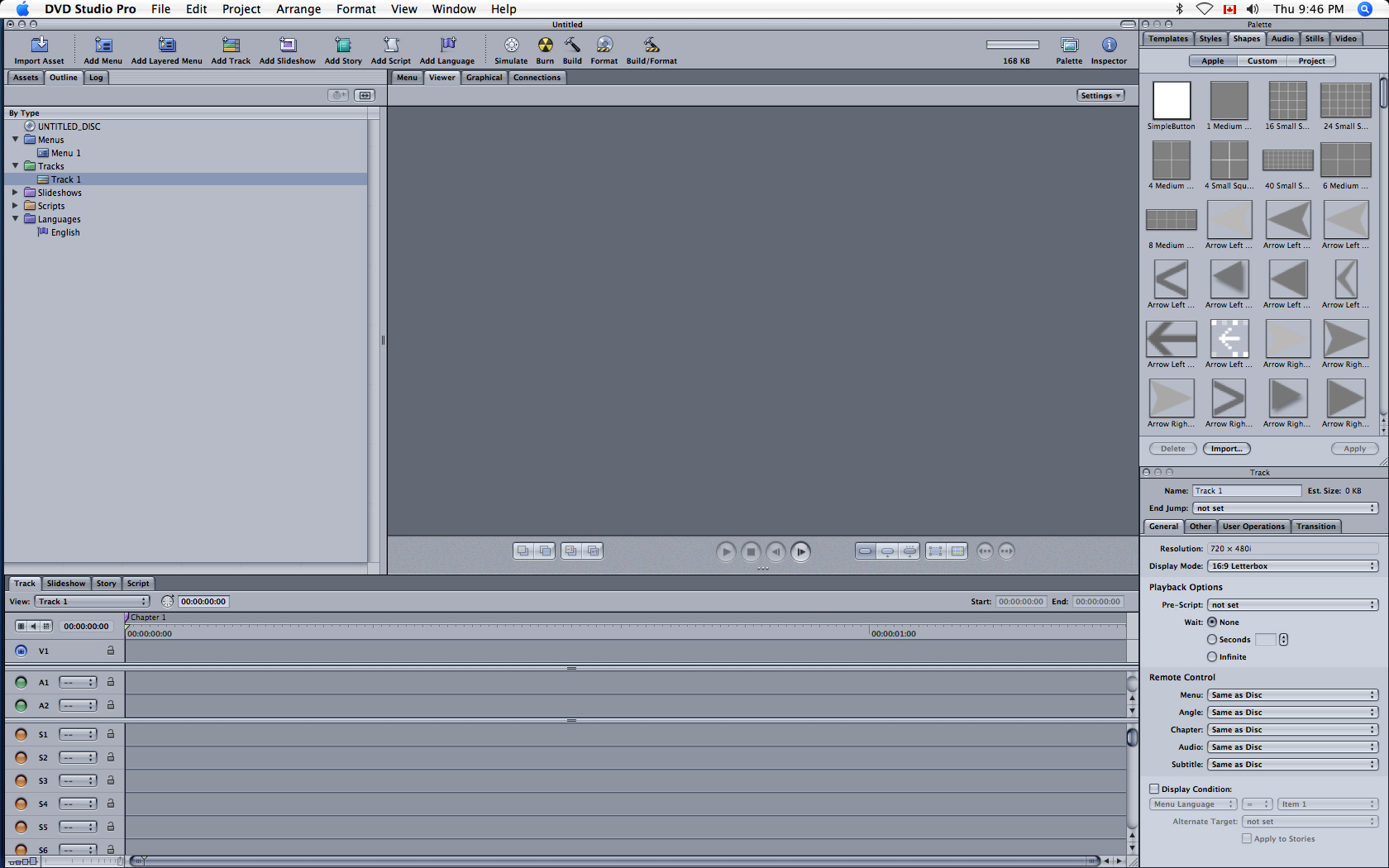Click the Add Story toolbar icon
This screenshot has width=1389, height=868.
tap(343, 45)
